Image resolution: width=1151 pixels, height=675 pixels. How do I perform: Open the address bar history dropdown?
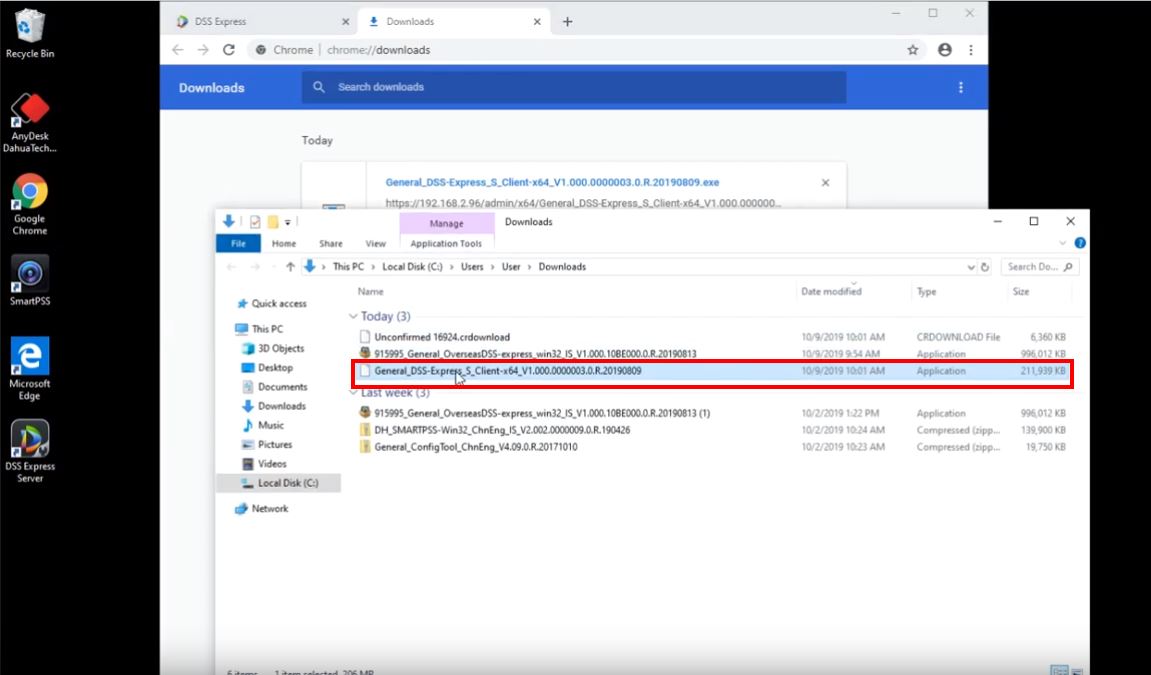click(x=971, y=267)
